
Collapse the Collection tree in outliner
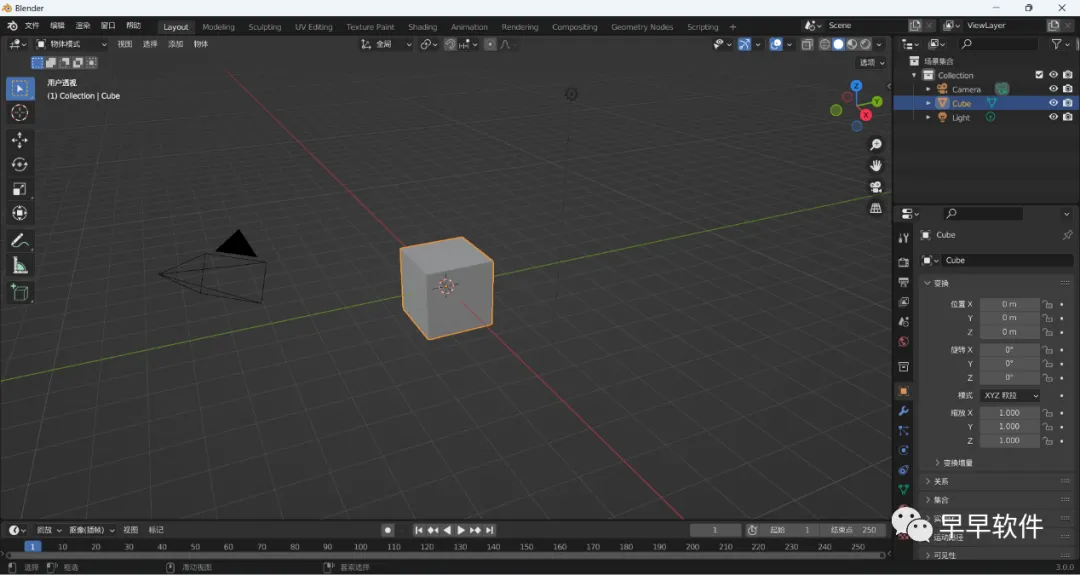click(x=914, y=75)
